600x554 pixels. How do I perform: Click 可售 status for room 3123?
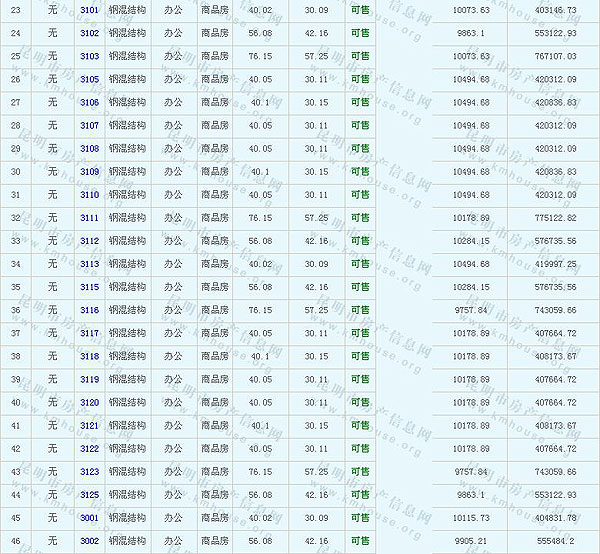[360, 471]
